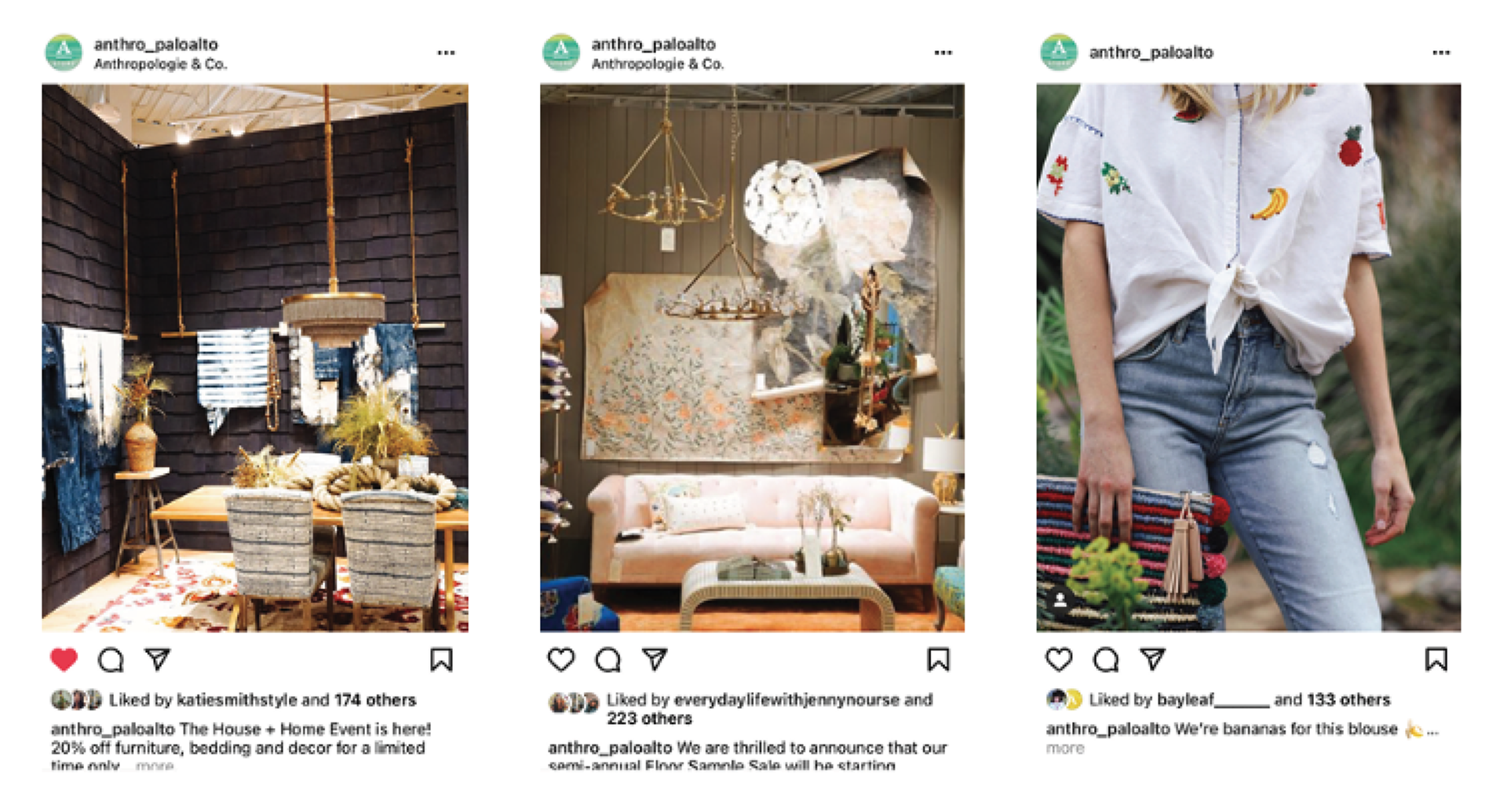Image resolution: width=1507 pixels, height=812 pixels.
Task: Bookmark the dining room post
Action: 441,660
